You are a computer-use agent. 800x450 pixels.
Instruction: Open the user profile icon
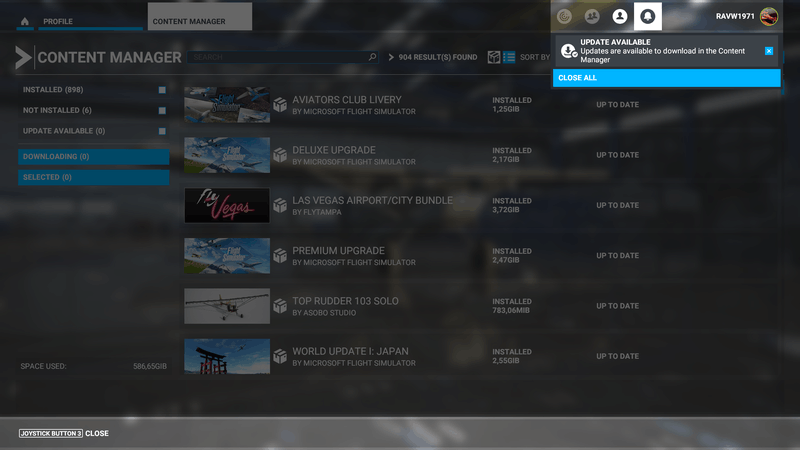(619, 16)
